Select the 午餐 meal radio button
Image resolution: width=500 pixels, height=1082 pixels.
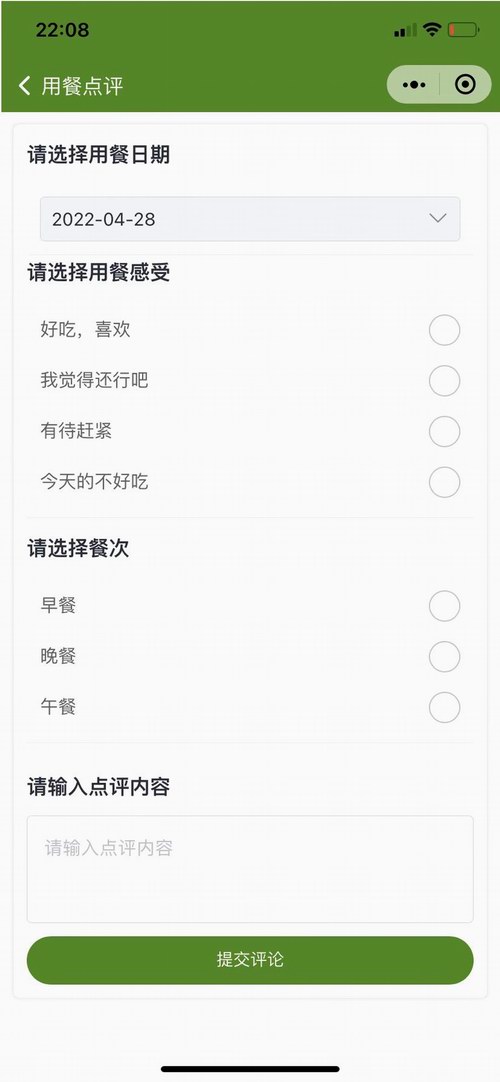pos(444,707)
